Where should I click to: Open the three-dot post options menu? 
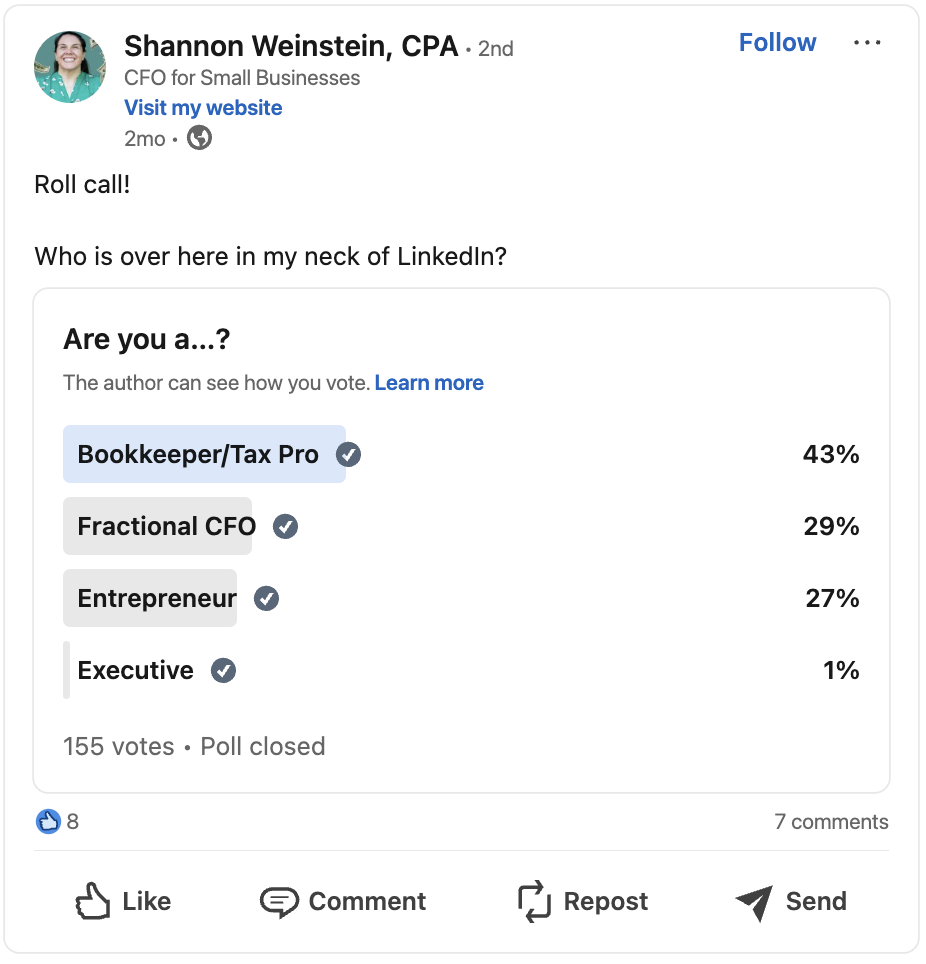[867, 42]
